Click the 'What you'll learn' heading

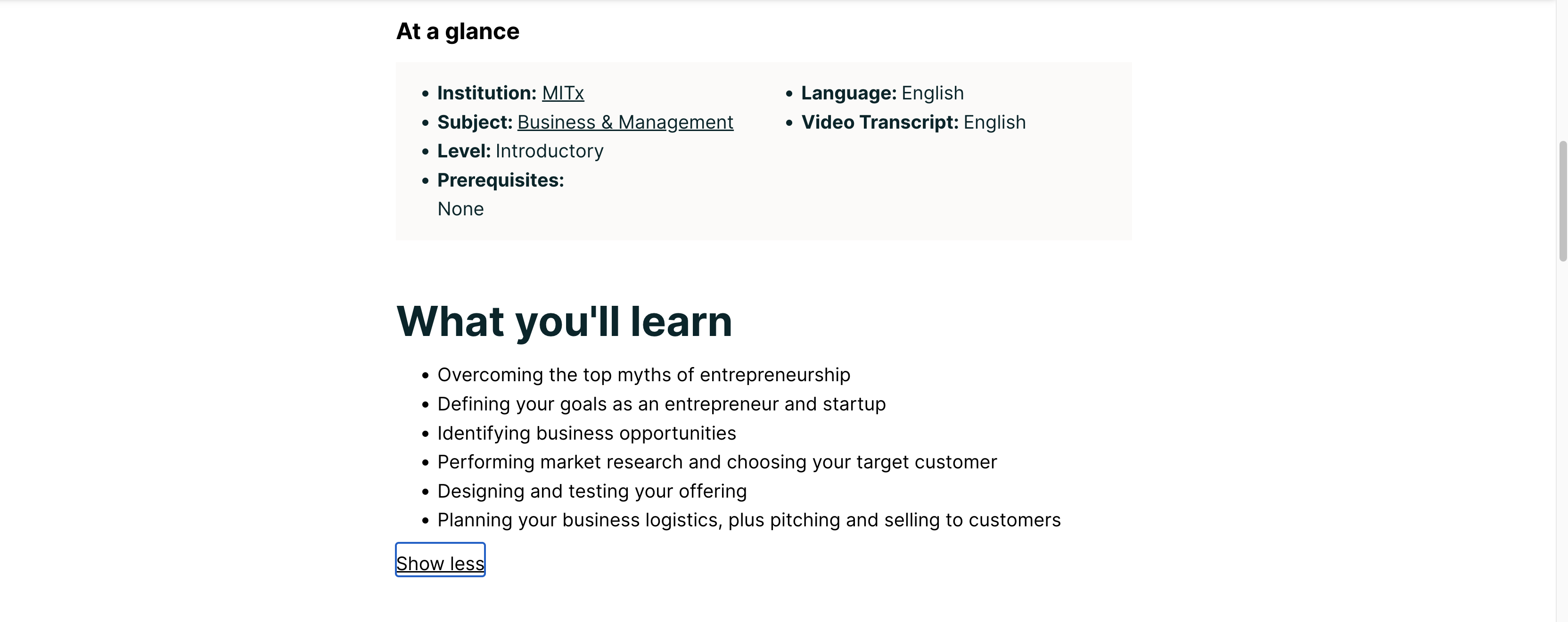pos(564,321)
